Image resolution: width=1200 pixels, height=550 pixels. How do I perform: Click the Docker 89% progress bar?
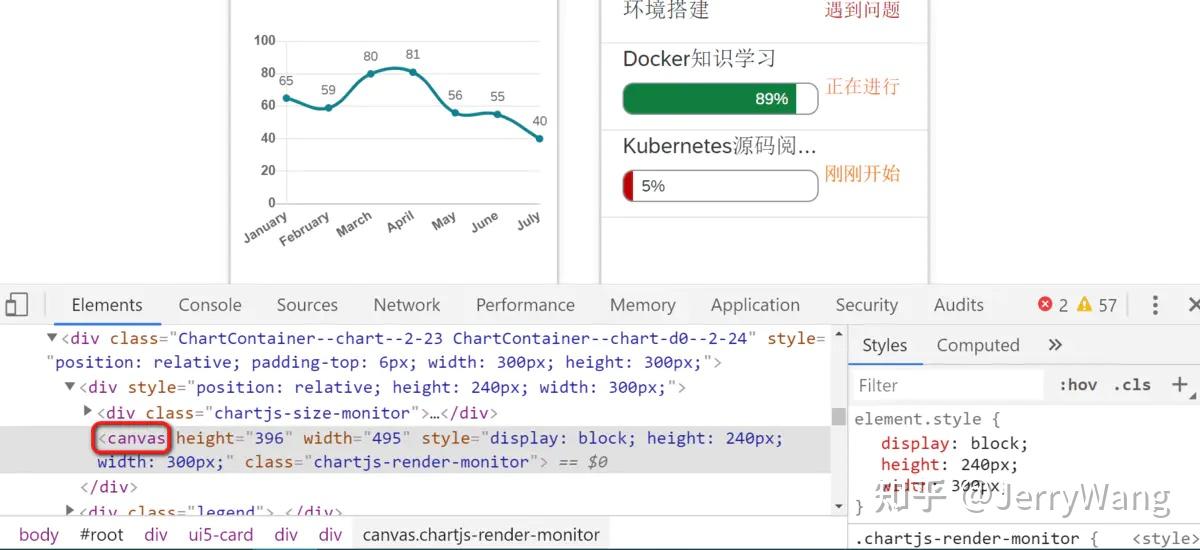[x=720, y=99]
